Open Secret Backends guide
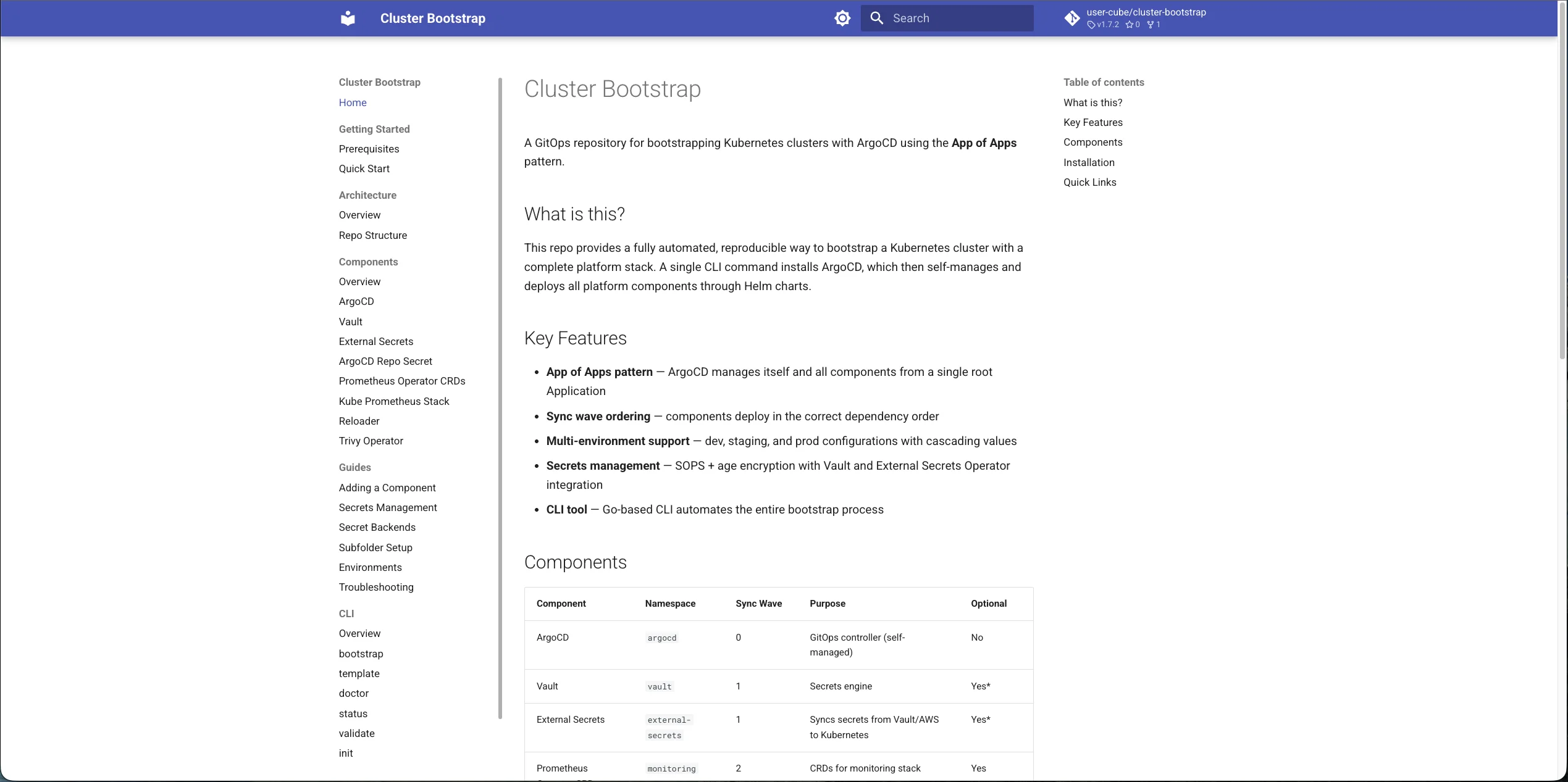1568x782 pixels. click(377, 527)
